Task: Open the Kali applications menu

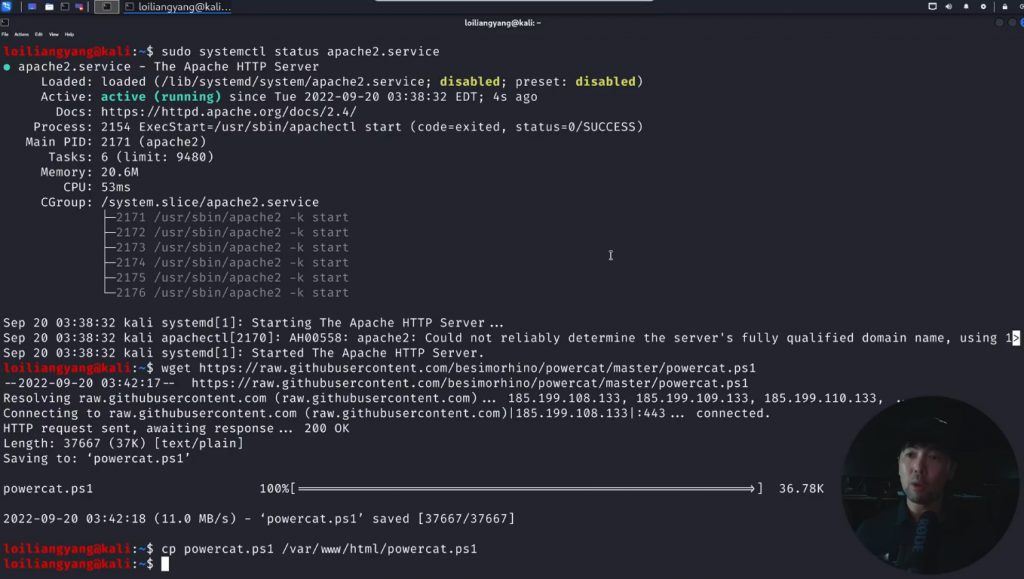Action: pyautogui.click(x=7, y=7)
